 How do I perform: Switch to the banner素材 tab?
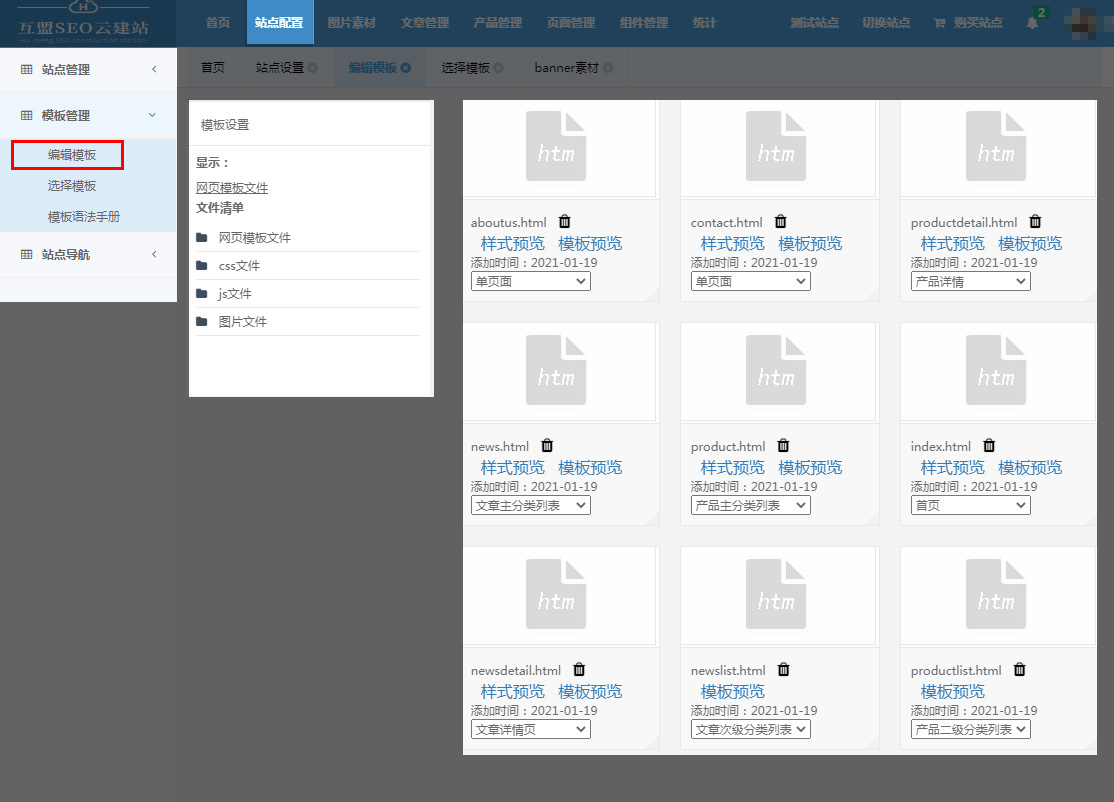coord(566,68)
